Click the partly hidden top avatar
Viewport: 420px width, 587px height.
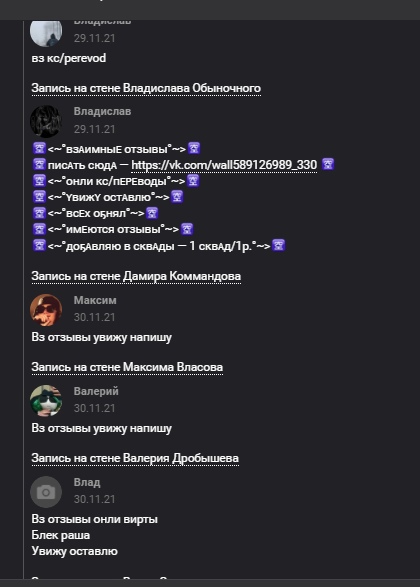tap(46, 34)
